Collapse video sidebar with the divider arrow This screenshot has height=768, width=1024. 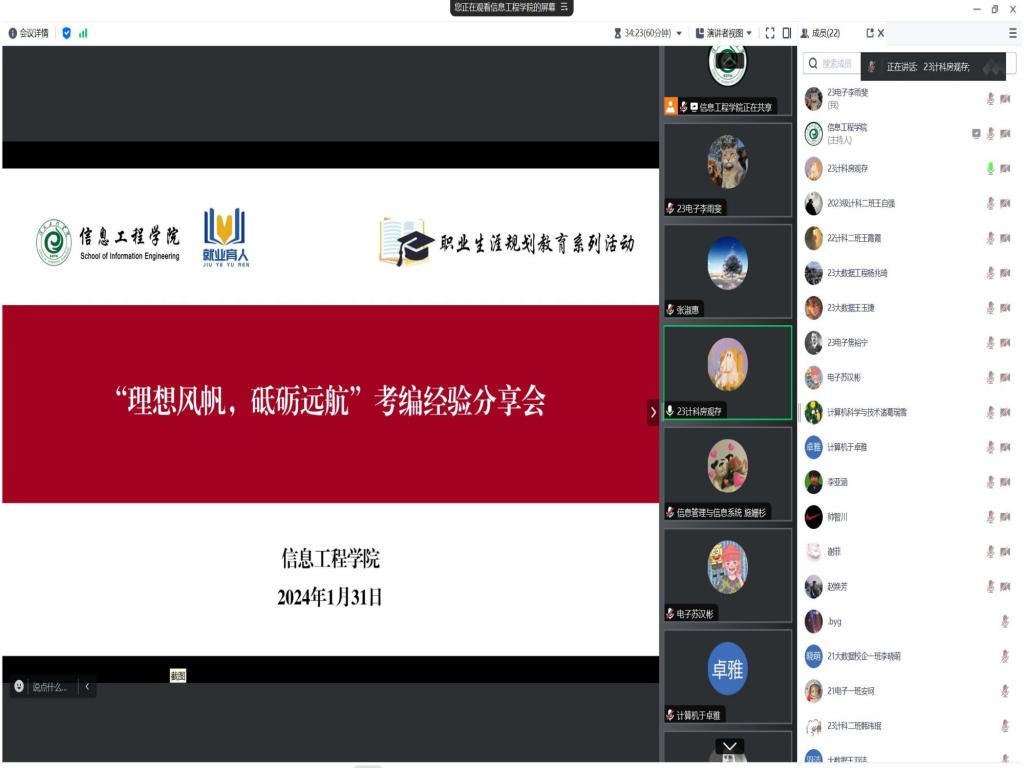pyautogui.click(x=653, y=411)
